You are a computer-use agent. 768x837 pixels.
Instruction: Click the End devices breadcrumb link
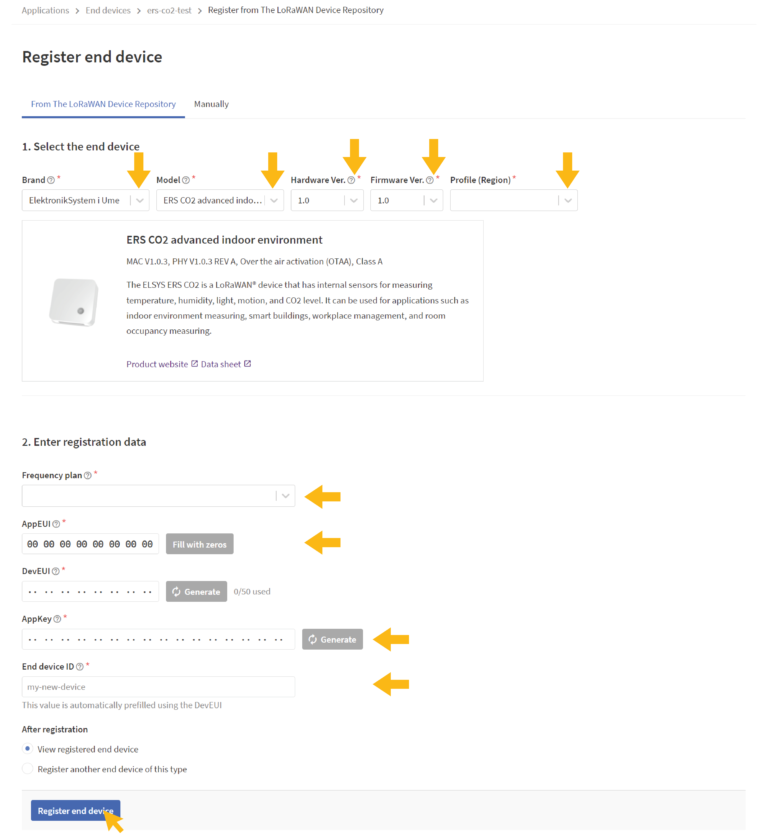pos(108,10)
